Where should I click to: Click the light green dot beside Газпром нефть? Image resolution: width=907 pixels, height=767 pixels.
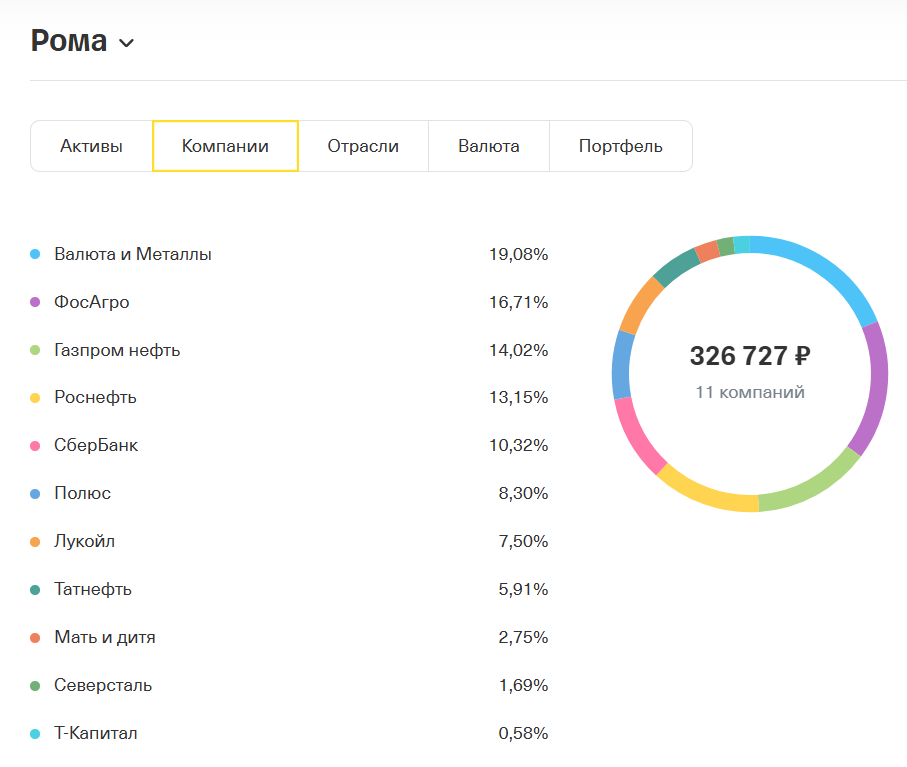(x=35, y=350)
